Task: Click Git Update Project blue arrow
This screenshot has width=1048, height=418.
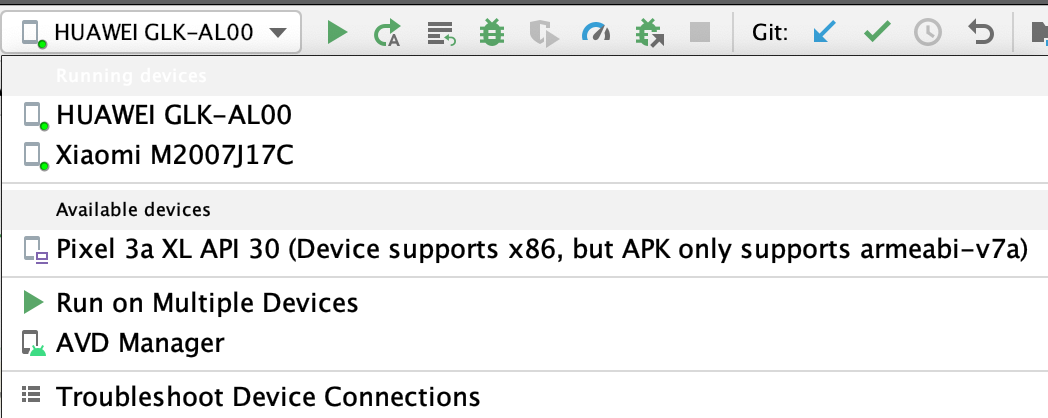Action: click(824, 33)
